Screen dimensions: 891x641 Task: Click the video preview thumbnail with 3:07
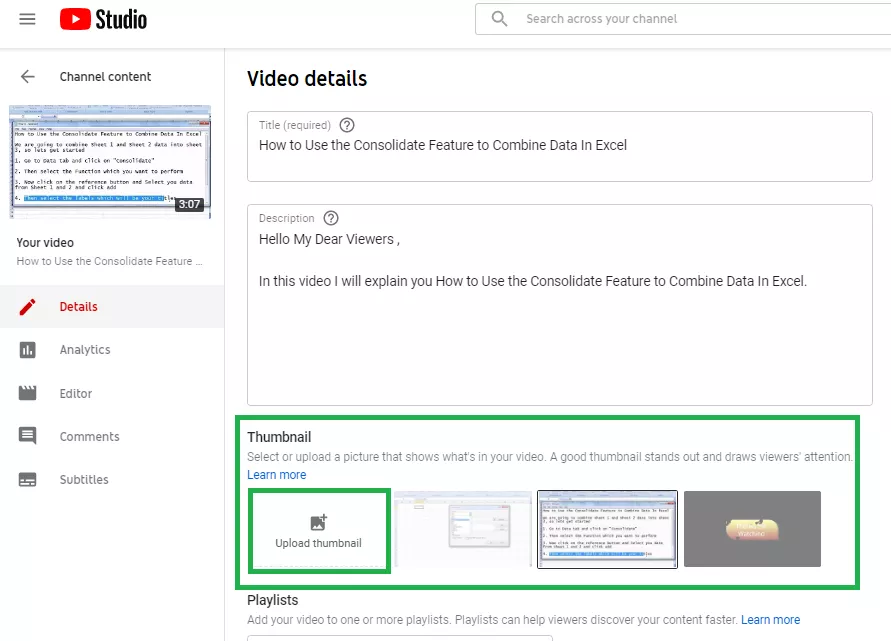(x=110, y=161)
